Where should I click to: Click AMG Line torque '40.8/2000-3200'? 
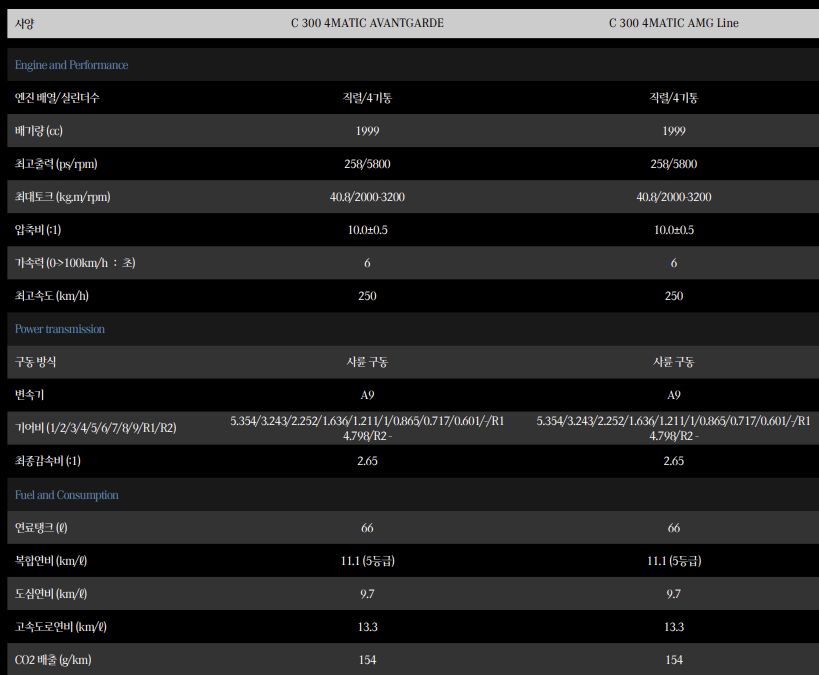pyautogui.click(x=674, y=197)
